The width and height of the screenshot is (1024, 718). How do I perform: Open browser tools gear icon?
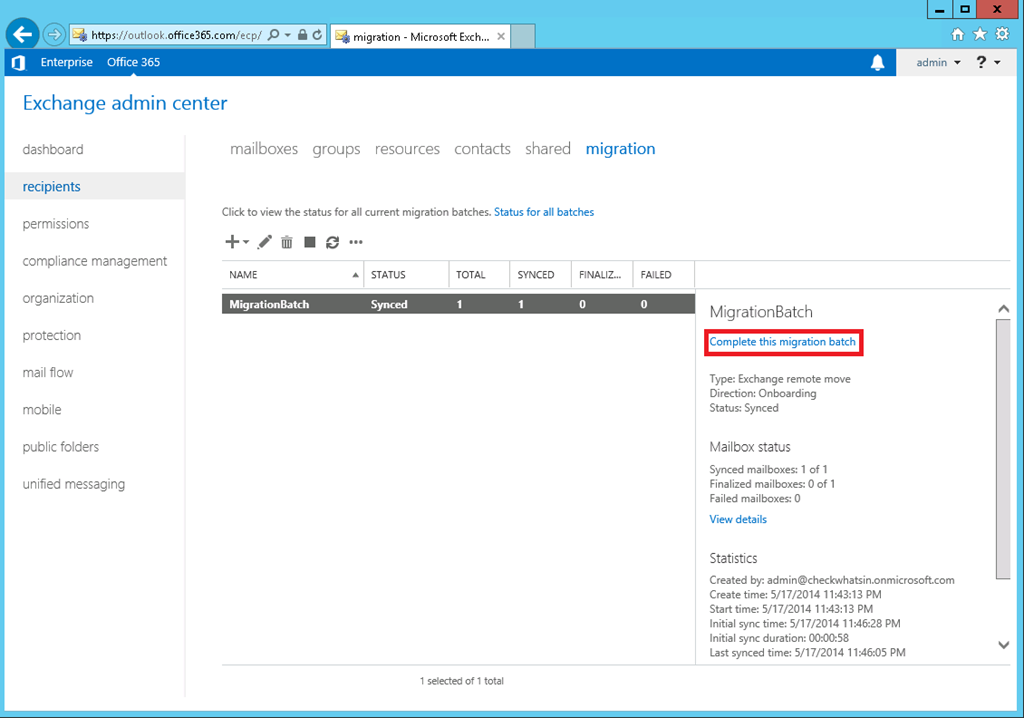click(1002, 34)
